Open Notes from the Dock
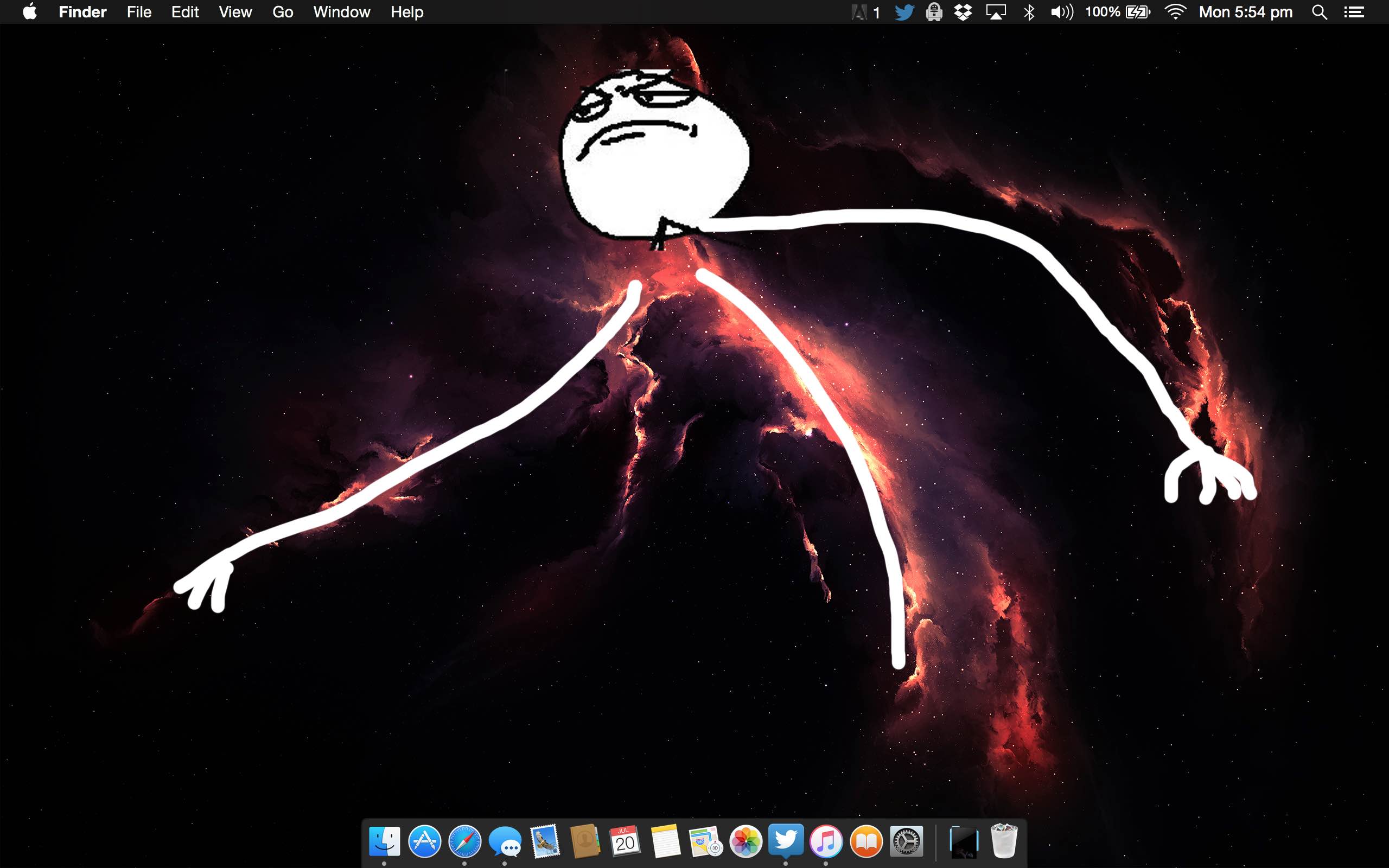 click(665, 841)
